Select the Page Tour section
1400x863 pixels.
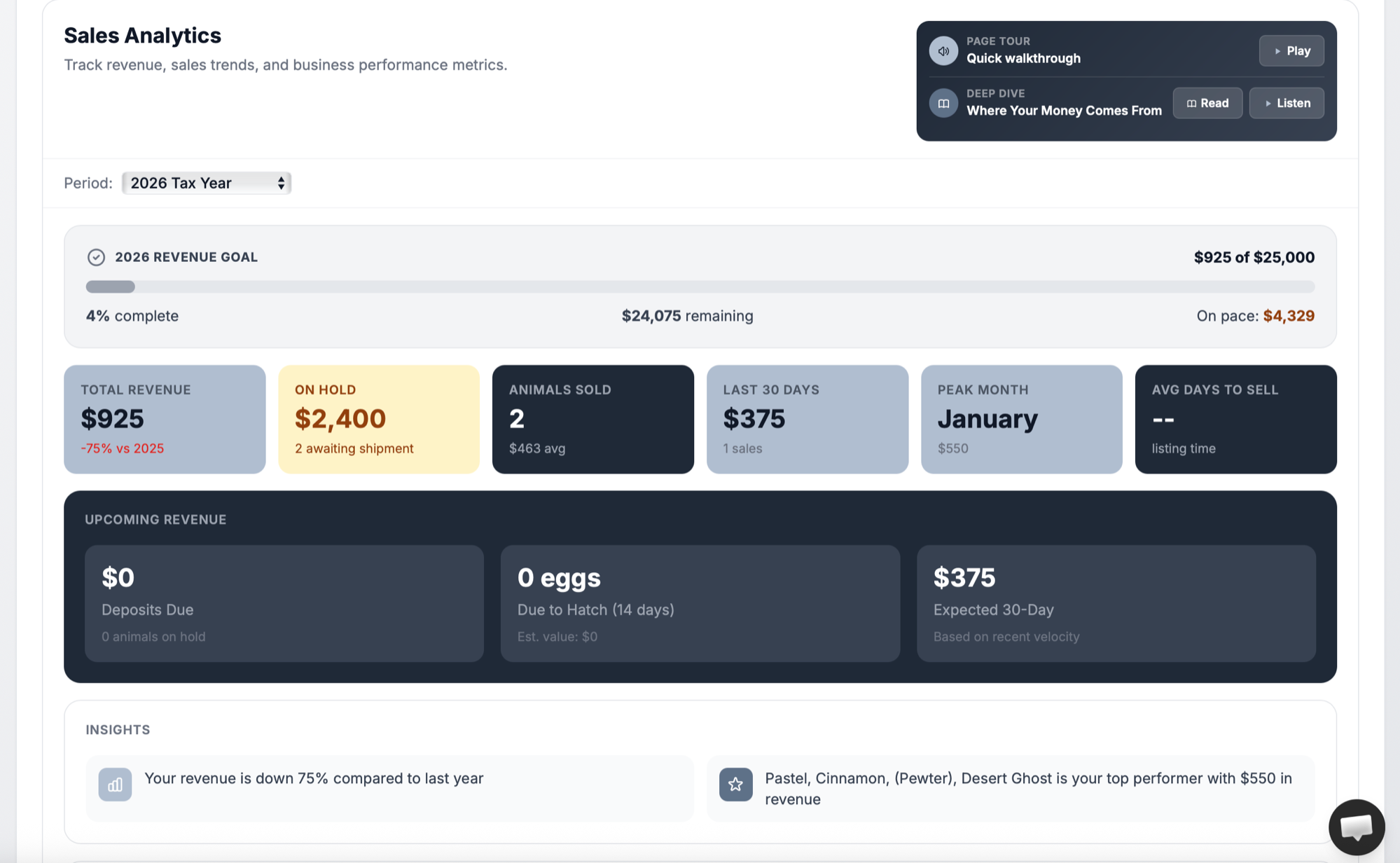[x=1024, y=50]
